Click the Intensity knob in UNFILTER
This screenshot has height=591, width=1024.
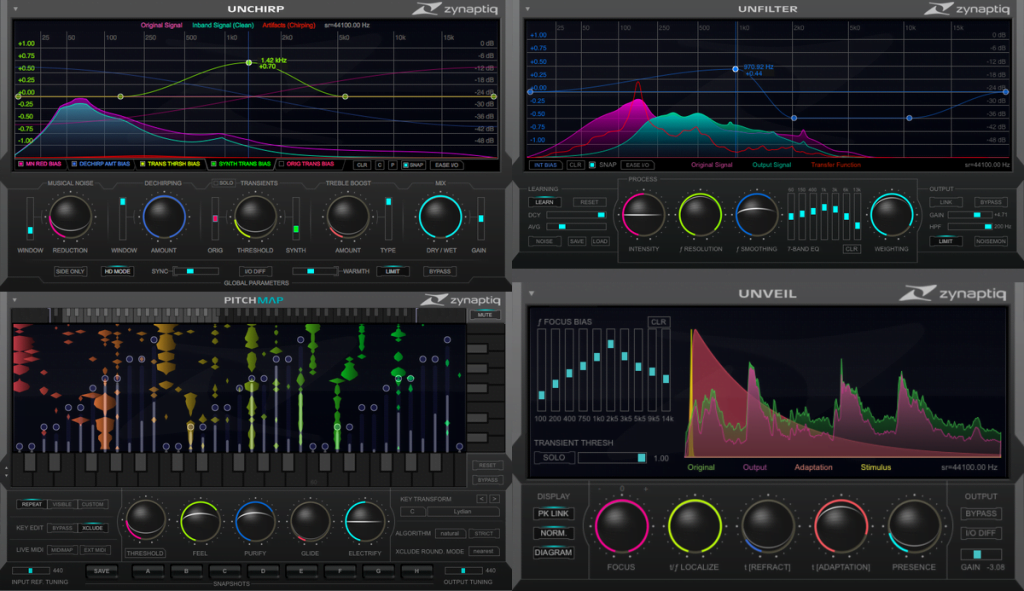[x=643, y=214]
